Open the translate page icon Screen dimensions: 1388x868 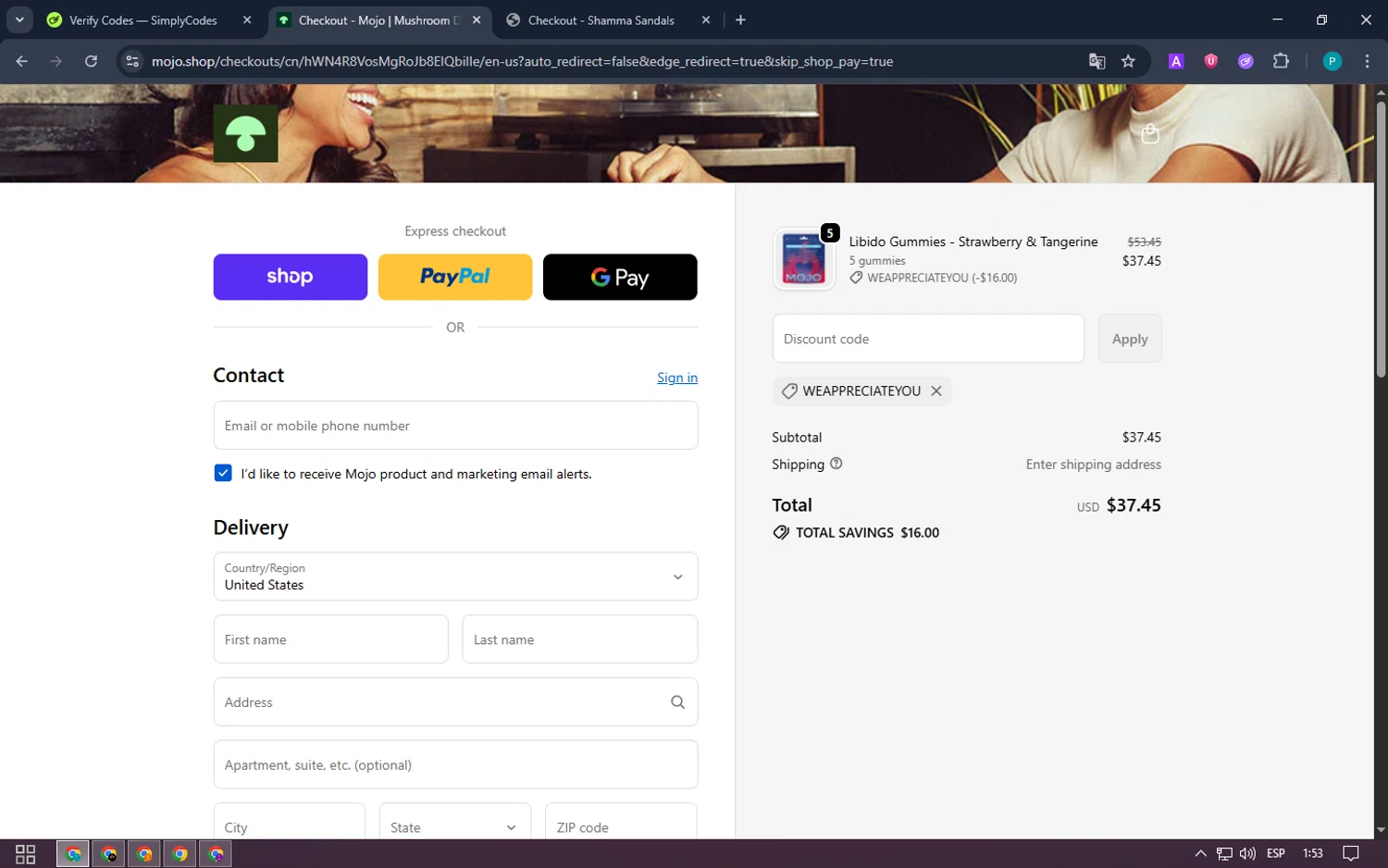point(1097,61)
